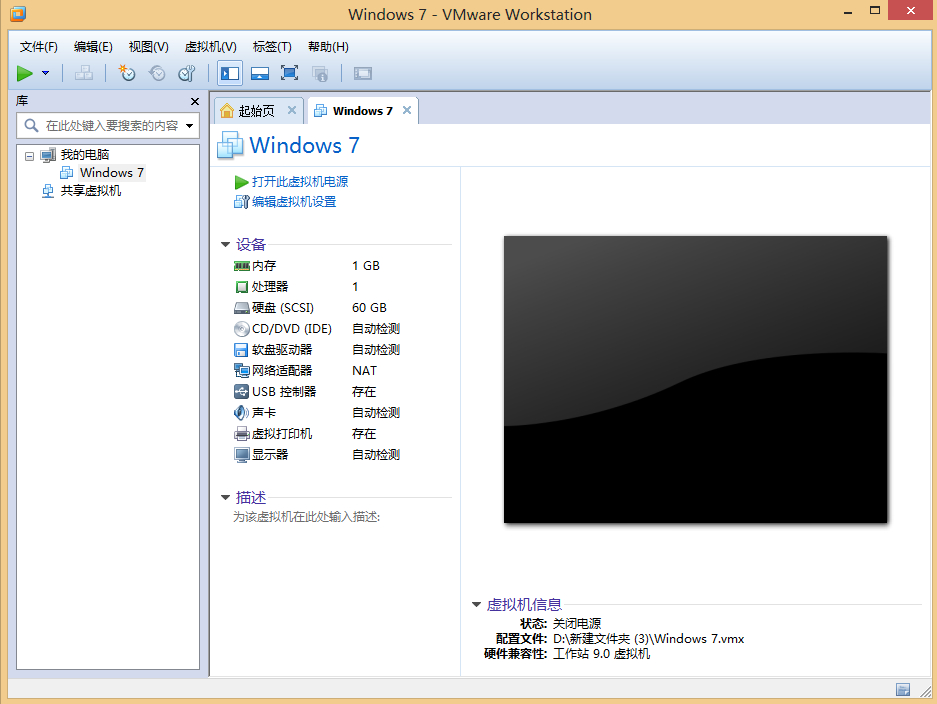Click the 关闭电源 state value
Screen dimensions: 937x704
point(577,624)
